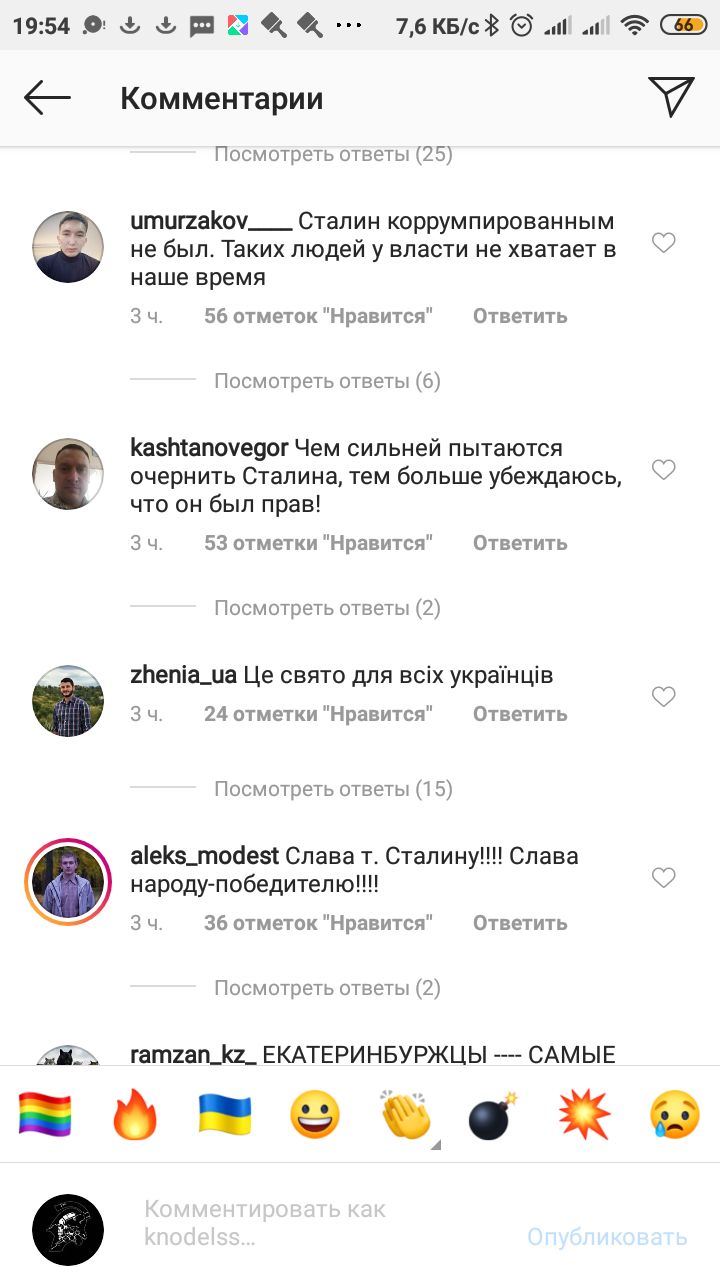Expand the 2 replies under kashtanovegor's comment

point(327,608)
